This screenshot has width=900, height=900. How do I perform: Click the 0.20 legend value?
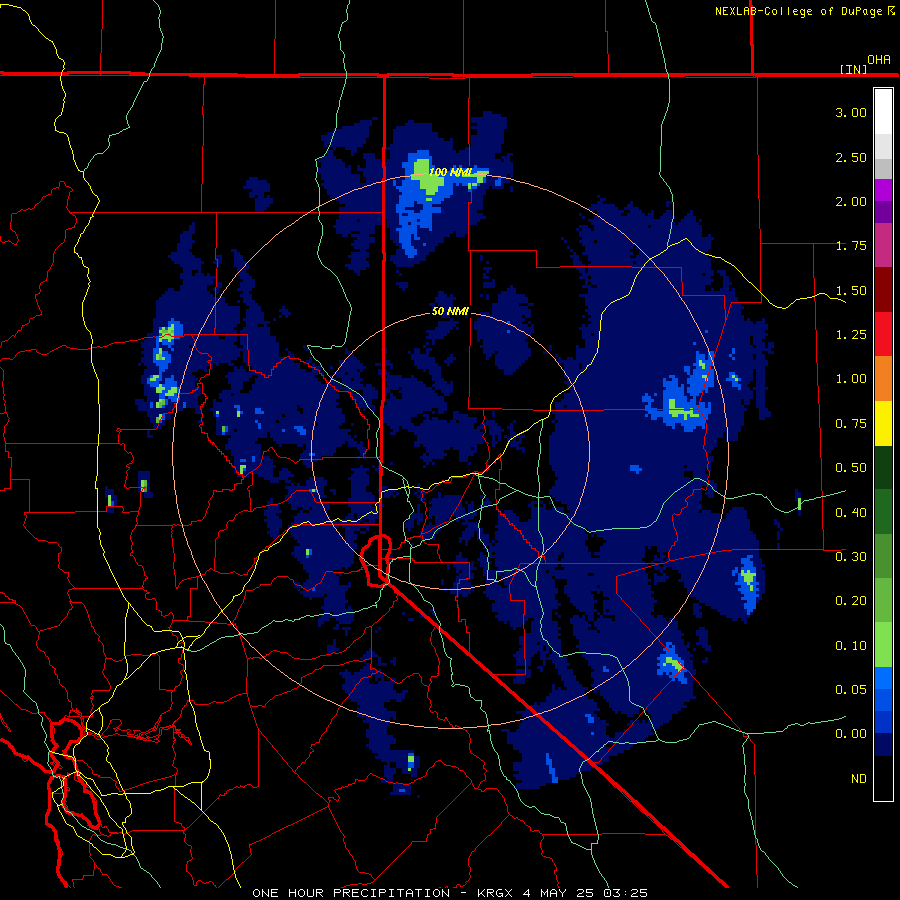click(x=851, y=601)
